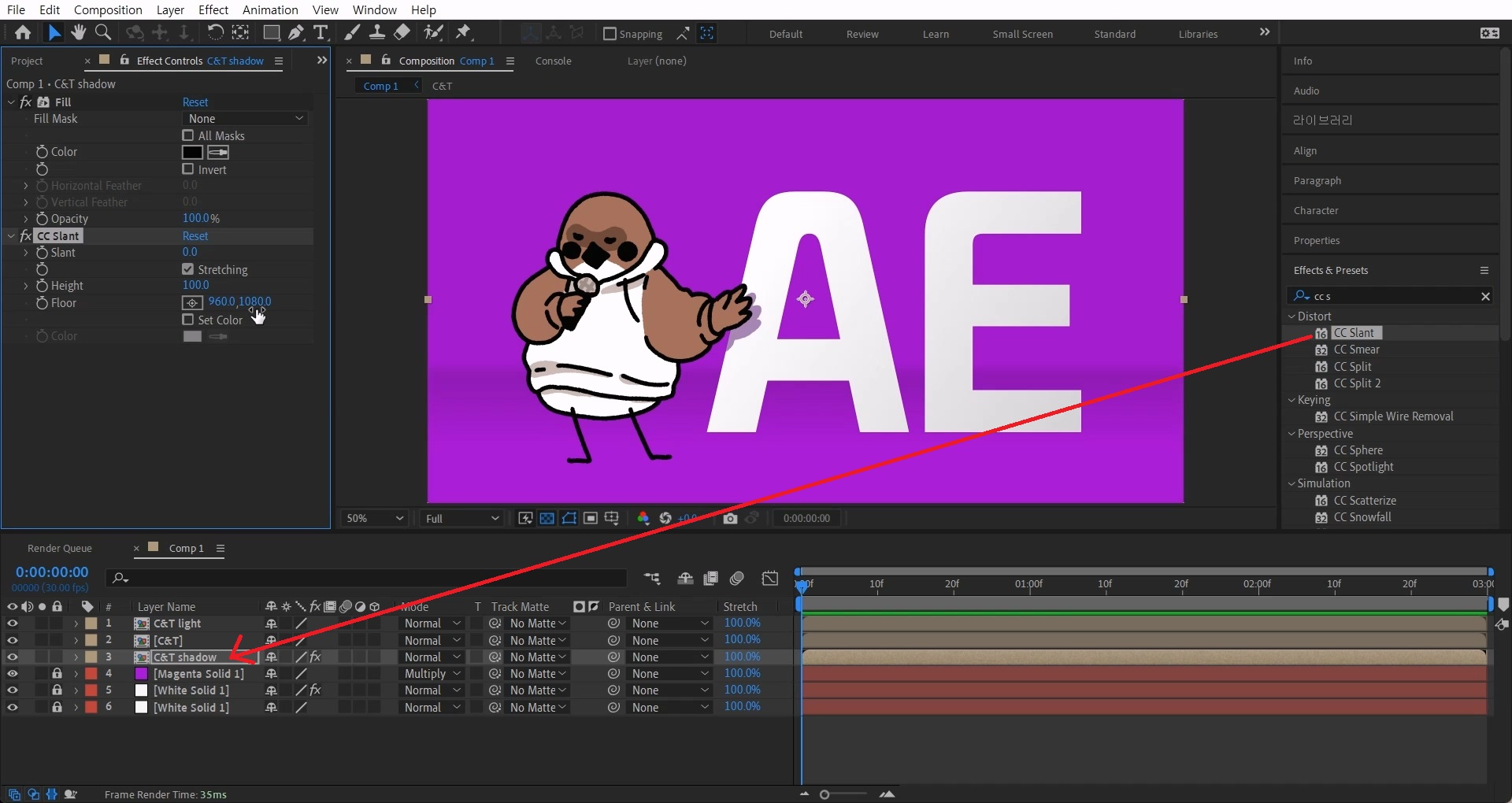The width and height of the screenshot is (1512, 803).
Task: Hide the C&T shadow layer
Action: (x=13, y=657)
